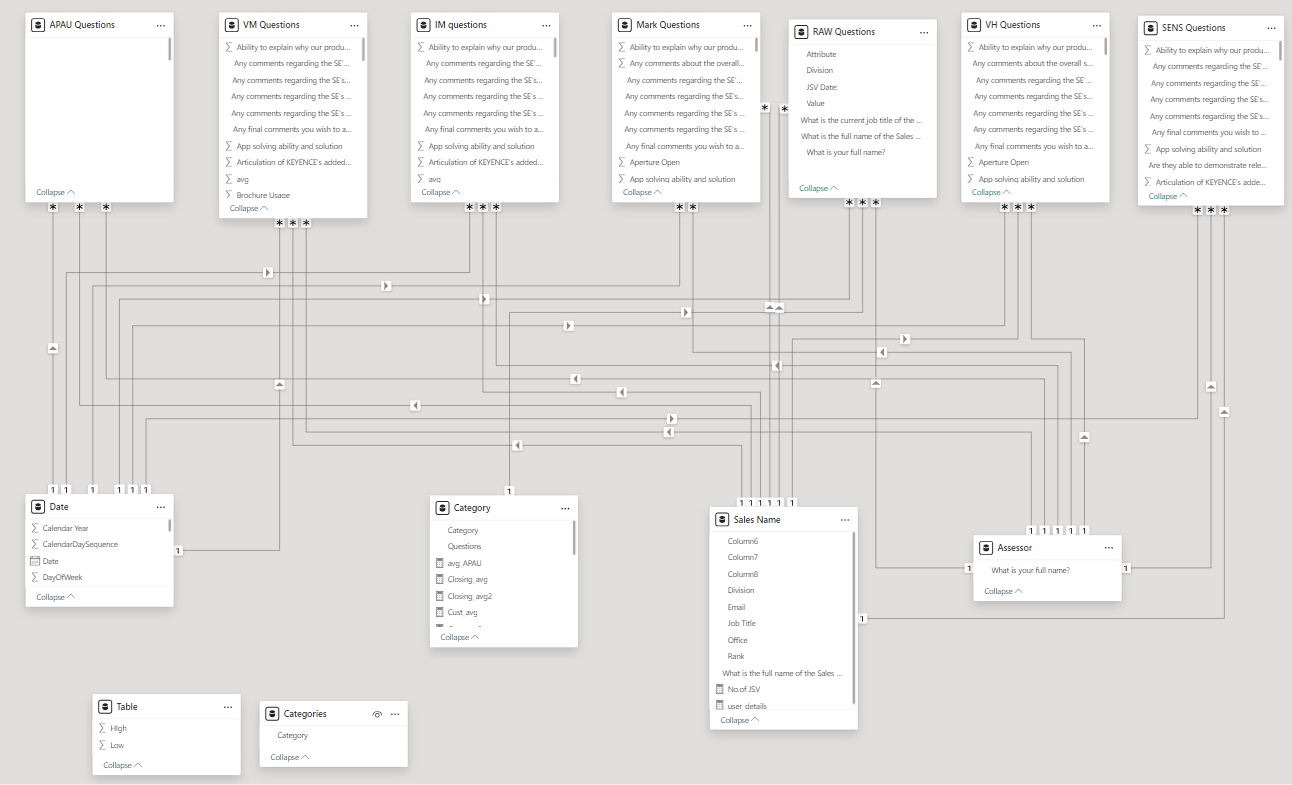Screen dimensions: 1292x785
Task: Open more options for Category table
Action: tap(565, 508)
